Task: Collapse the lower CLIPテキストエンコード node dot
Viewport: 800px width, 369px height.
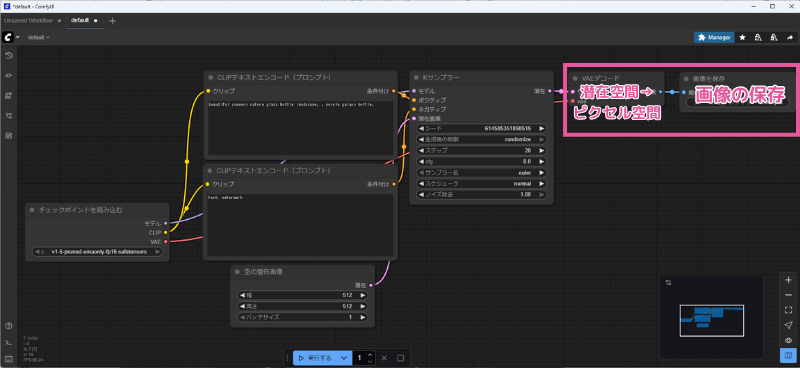Action: click(x=210, y=170)
